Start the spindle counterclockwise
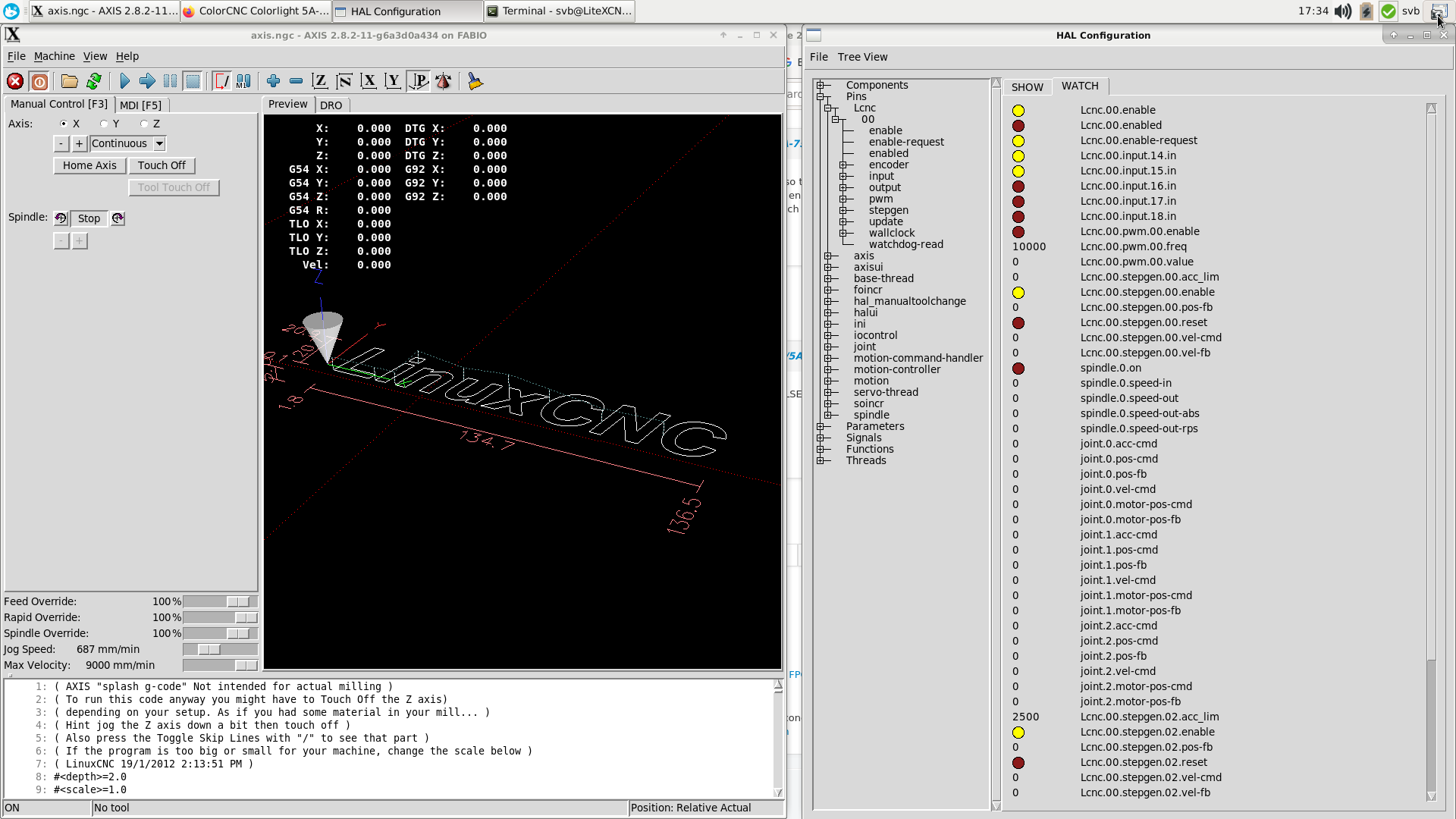 click(61, 218)
